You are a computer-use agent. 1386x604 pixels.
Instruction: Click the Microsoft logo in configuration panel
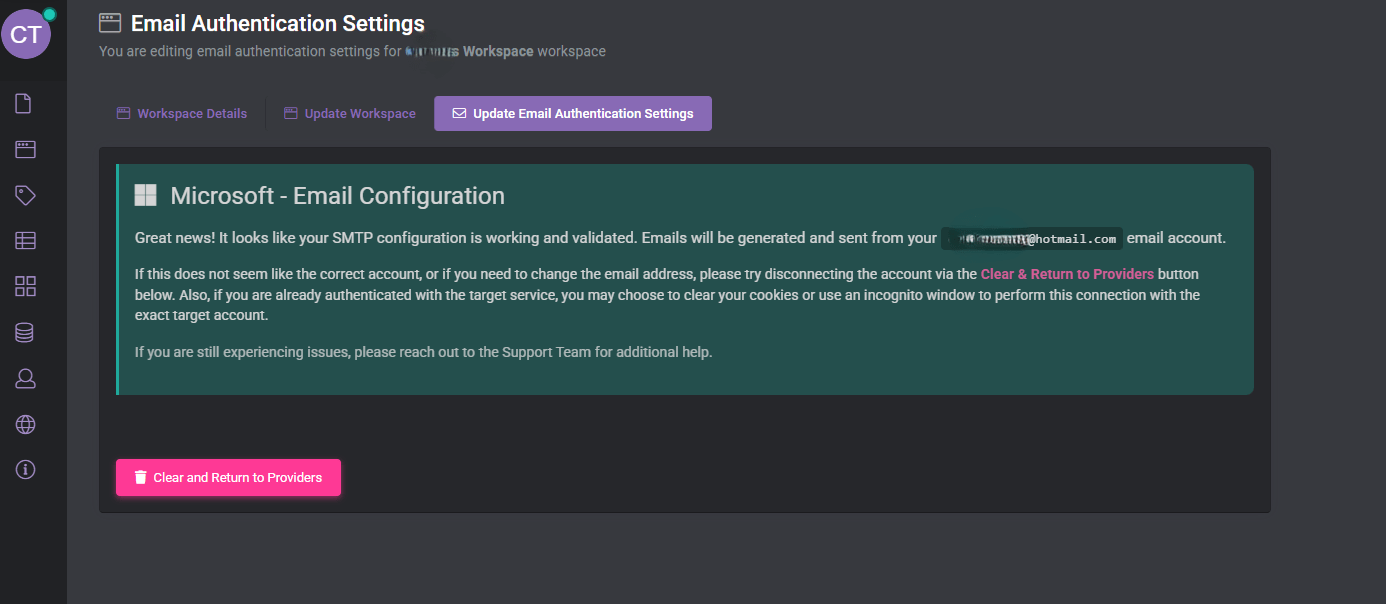point(146,196)
